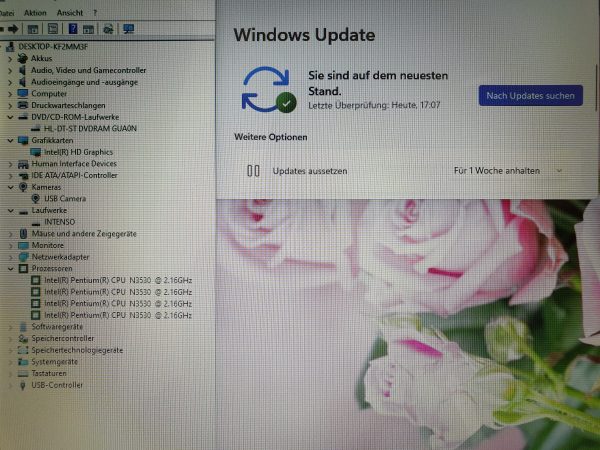Click 'Nach Updates suchen' button
Screen dimensions: 600x450
(x=530, y=95)
